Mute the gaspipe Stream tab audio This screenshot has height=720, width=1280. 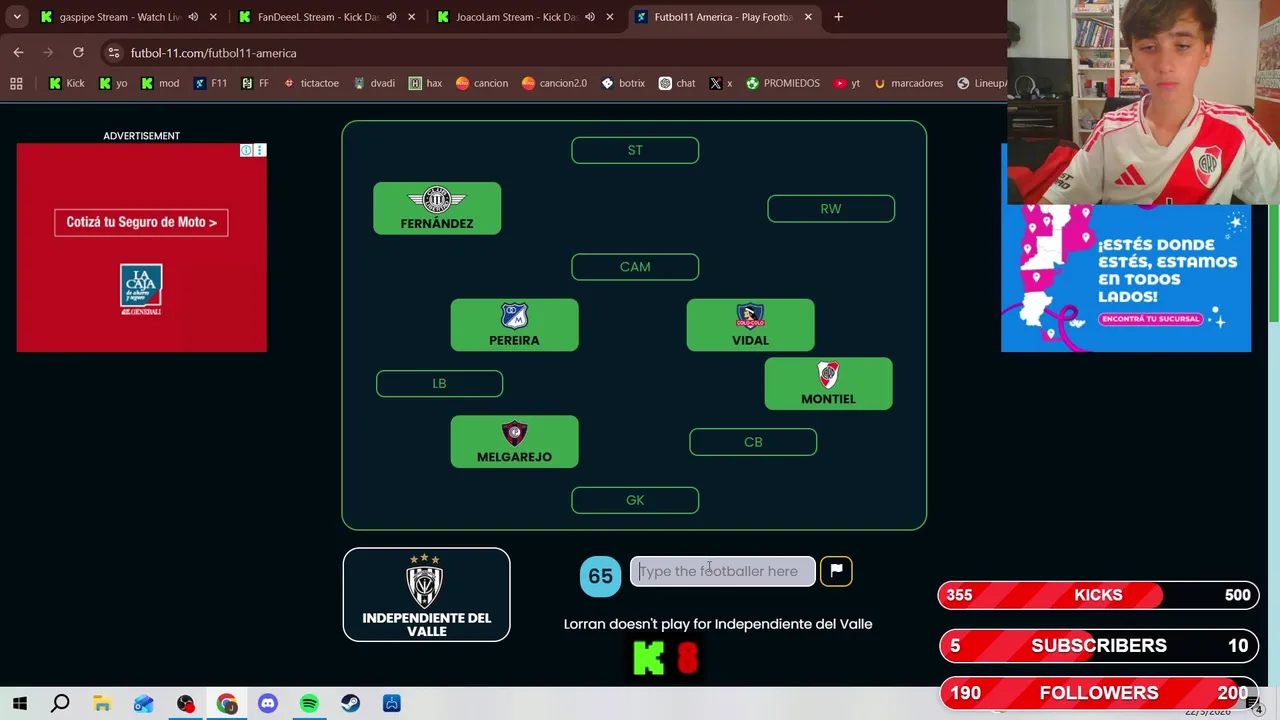[x=193, y=17]
